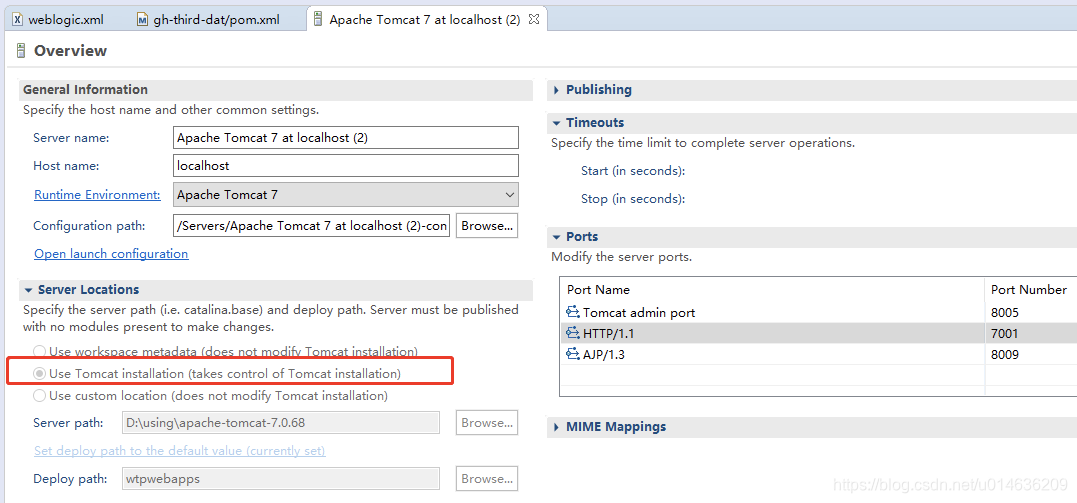Browse for the Server path
Viewport: 1077px width, 503px height.
pos(487,423)
